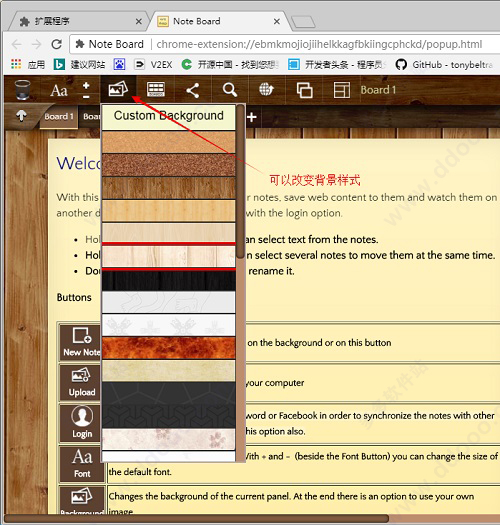This screenshot has height=525, width=500.
Task: Click the Login button in table
Action: click(x=82, y=423)
